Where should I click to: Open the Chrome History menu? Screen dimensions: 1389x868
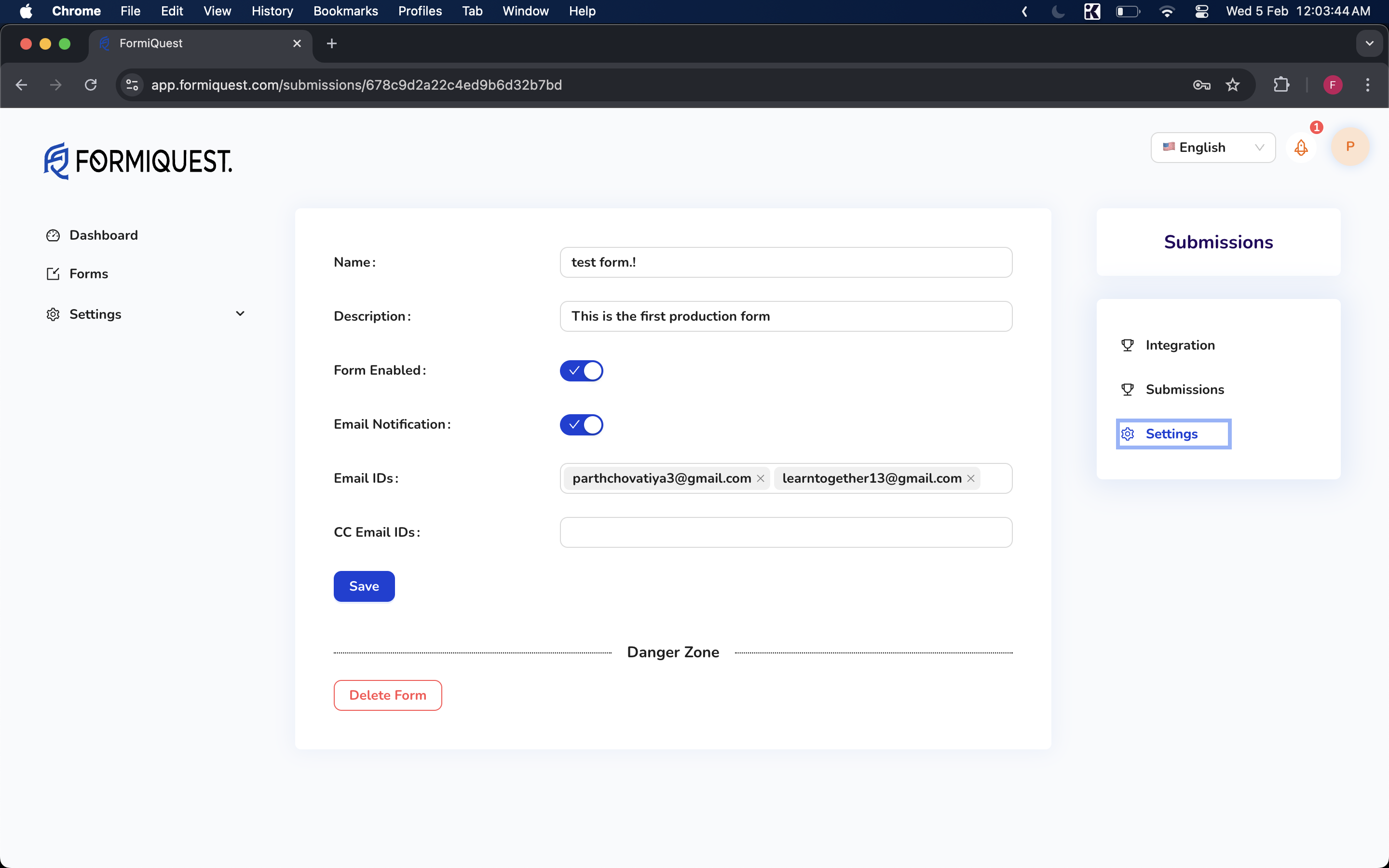tap(272, 11)
